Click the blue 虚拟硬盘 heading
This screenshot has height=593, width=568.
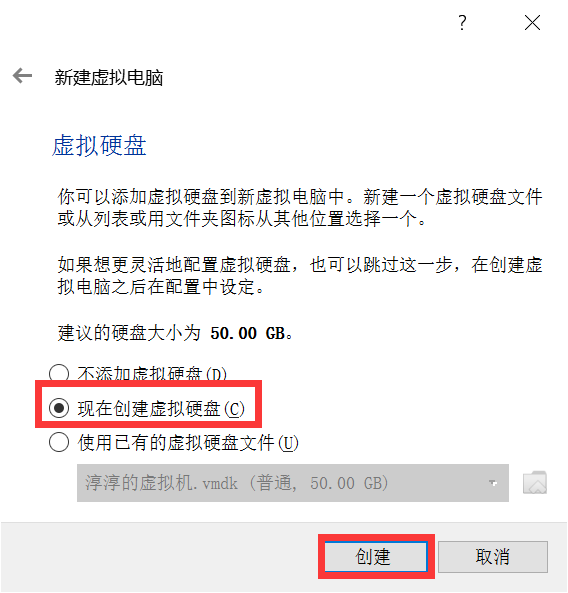[x=99, y=145]
